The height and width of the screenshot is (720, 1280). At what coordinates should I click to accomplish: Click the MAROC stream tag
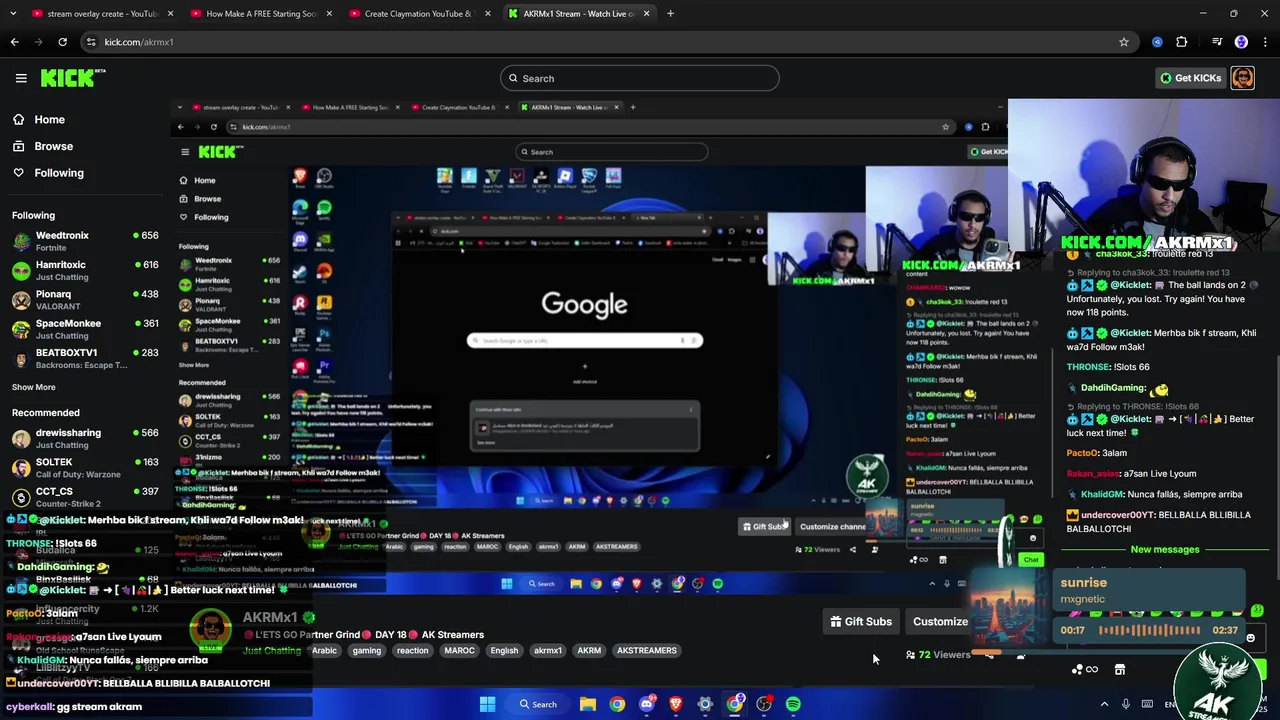459,651
